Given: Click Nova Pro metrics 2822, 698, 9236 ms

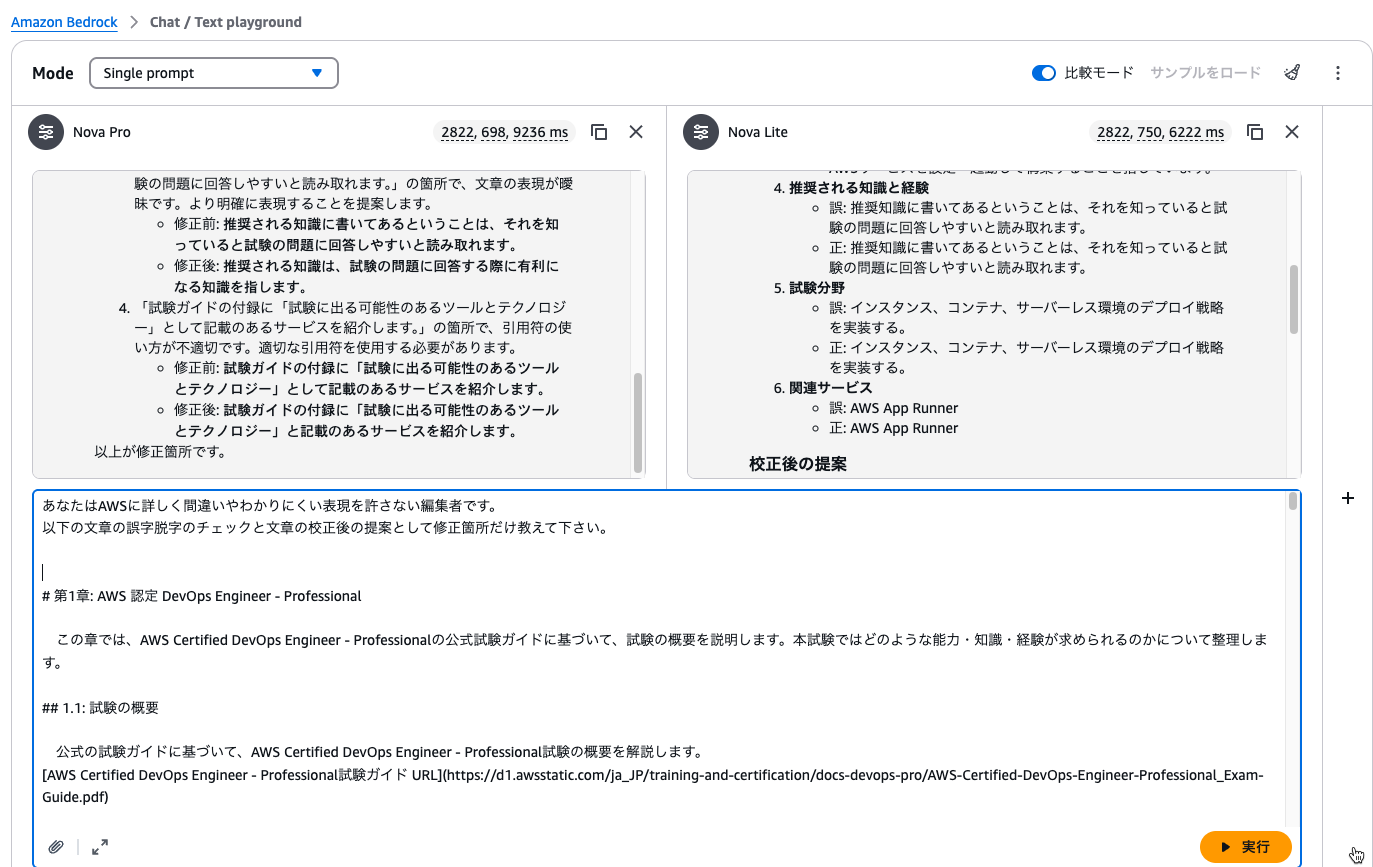Looking at the screenshot, I should pos(505,132).
